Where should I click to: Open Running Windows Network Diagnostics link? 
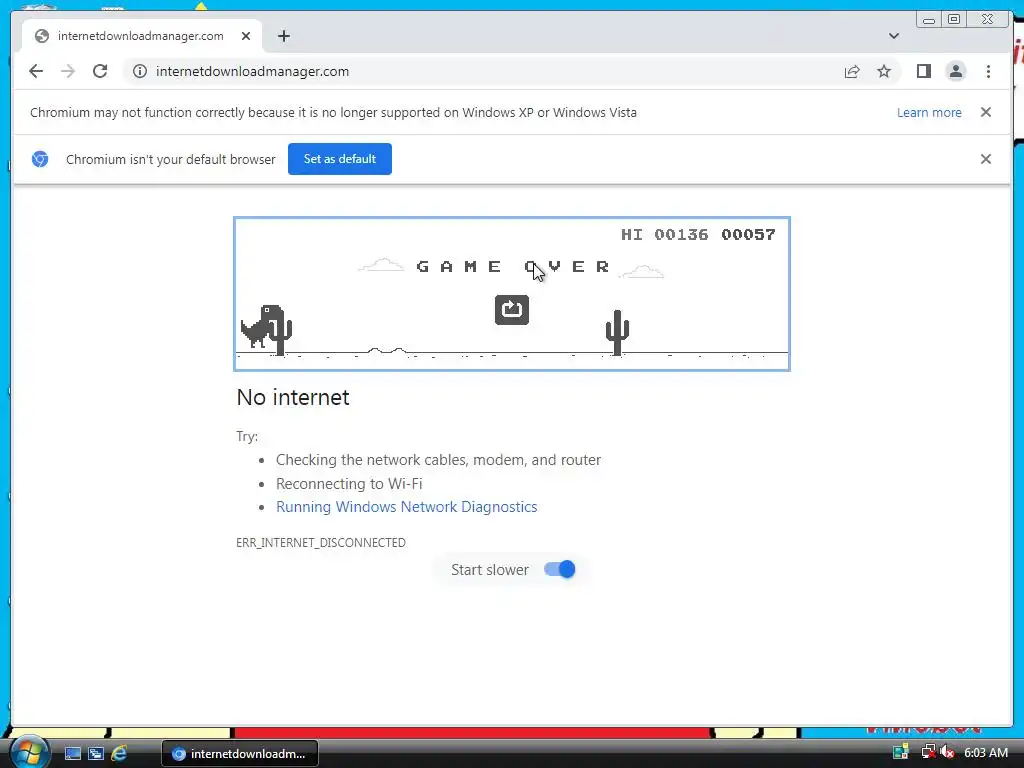[x=406, y=507]
